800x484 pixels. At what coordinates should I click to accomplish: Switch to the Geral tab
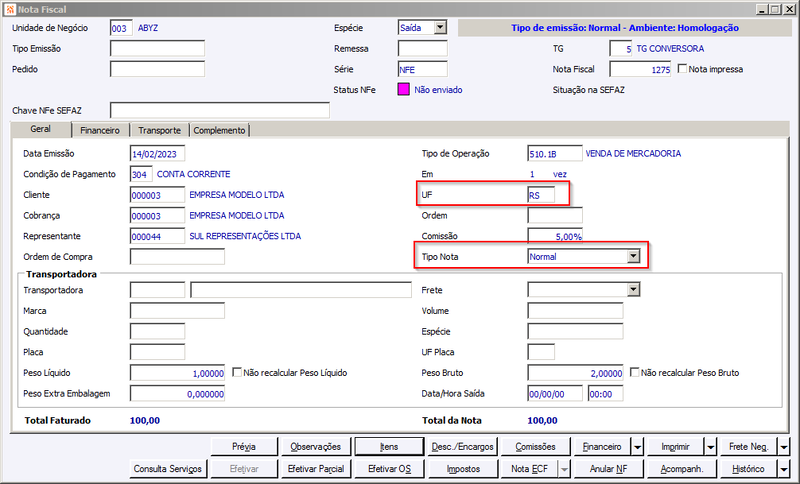coord(41,129)
